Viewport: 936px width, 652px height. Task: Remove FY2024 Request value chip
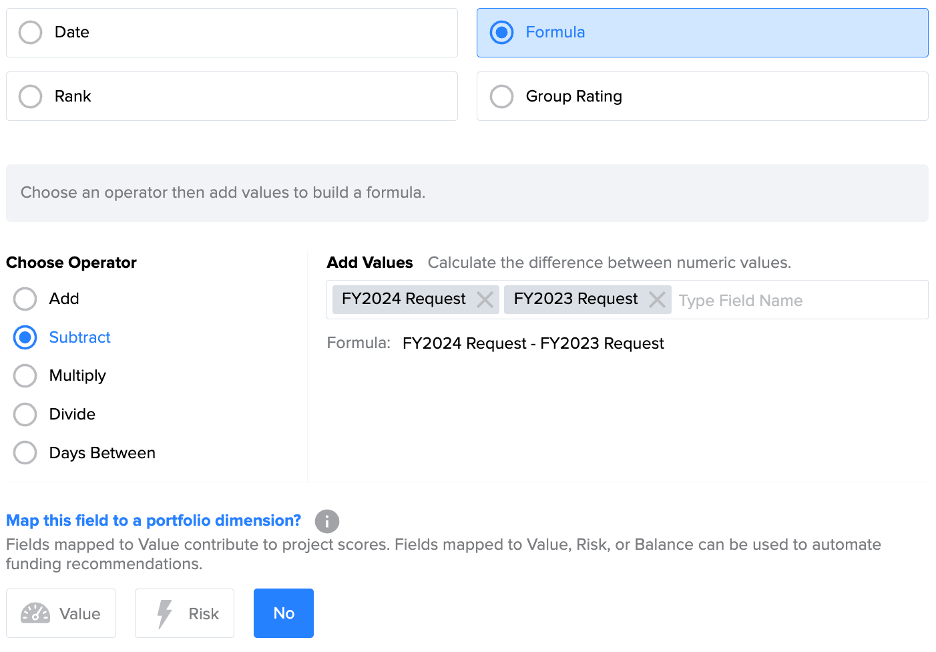click(485, 299)
